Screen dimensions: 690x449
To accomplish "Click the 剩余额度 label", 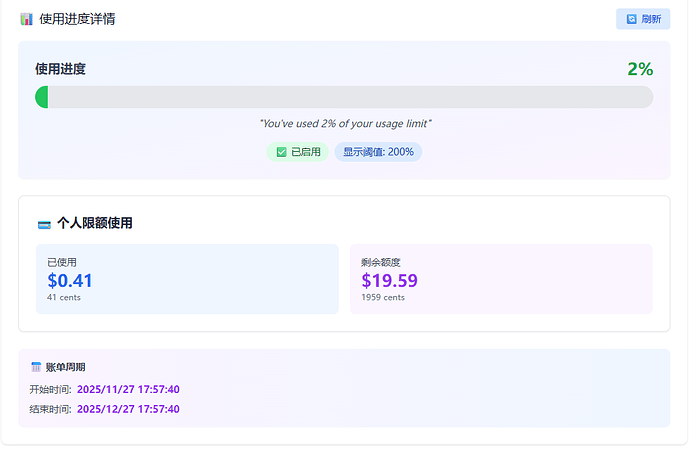I will pyautogui.click(x=381, y=262).
